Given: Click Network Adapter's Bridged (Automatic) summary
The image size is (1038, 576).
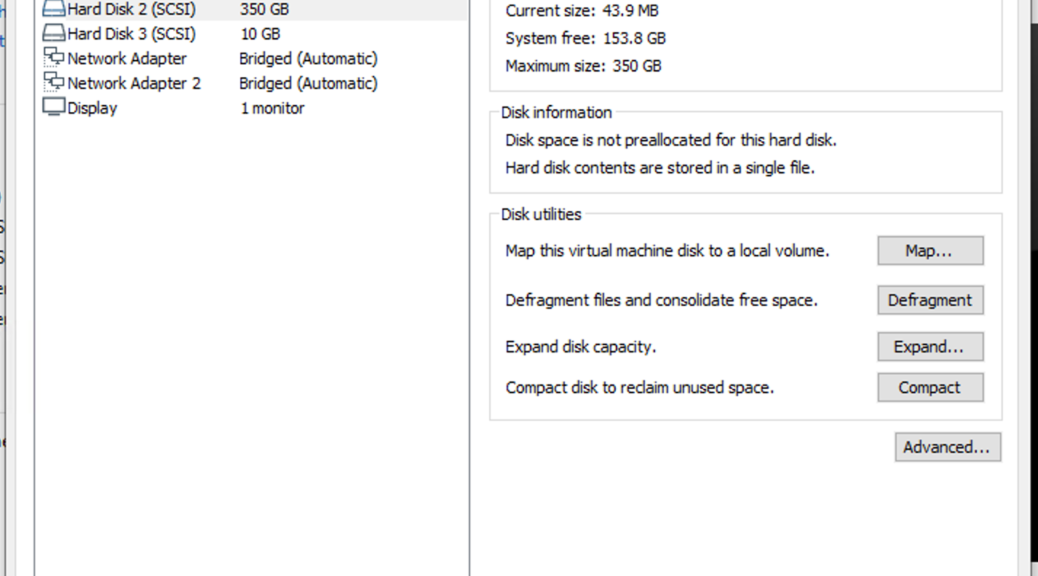Looking at the screenshot, I should point(308,58).
